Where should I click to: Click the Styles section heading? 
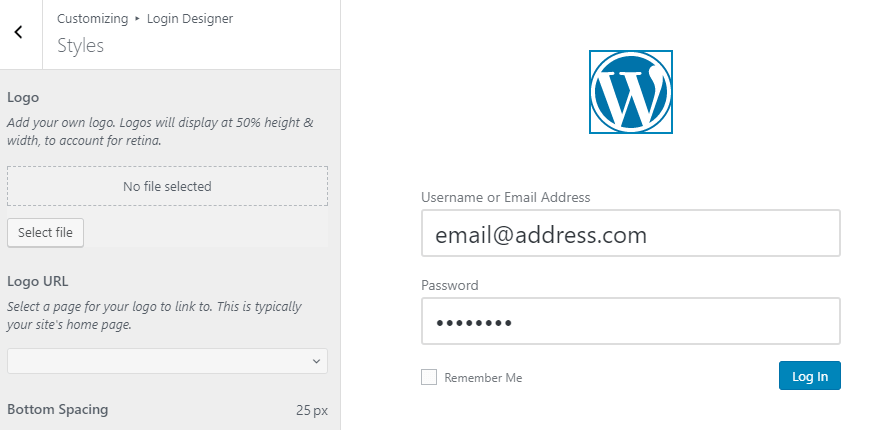[80, 46]
